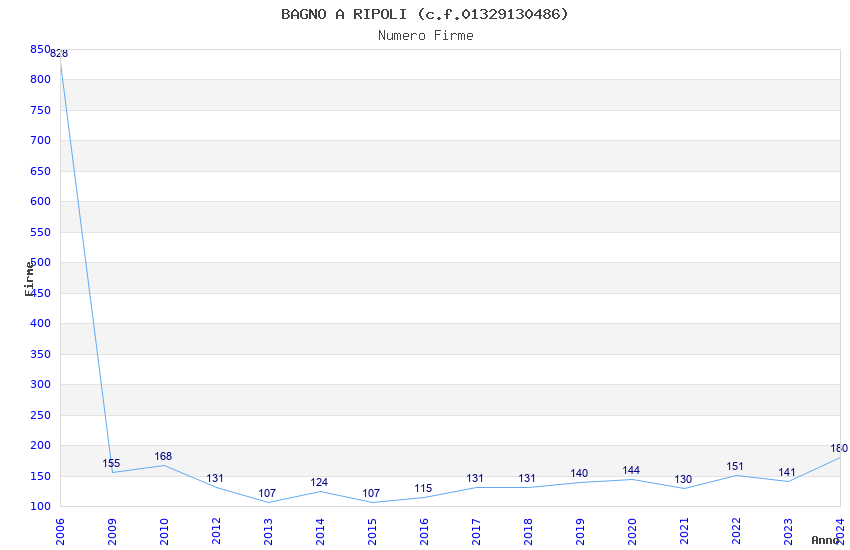Click the 140 data label
850x550 pixels.
579,473
